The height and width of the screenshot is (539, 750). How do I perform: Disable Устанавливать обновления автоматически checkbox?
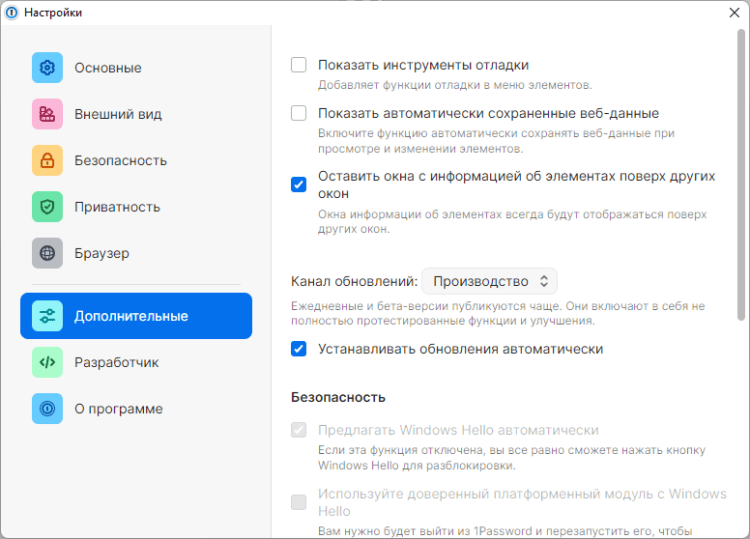pyautogui.click(x=299, y=349)
